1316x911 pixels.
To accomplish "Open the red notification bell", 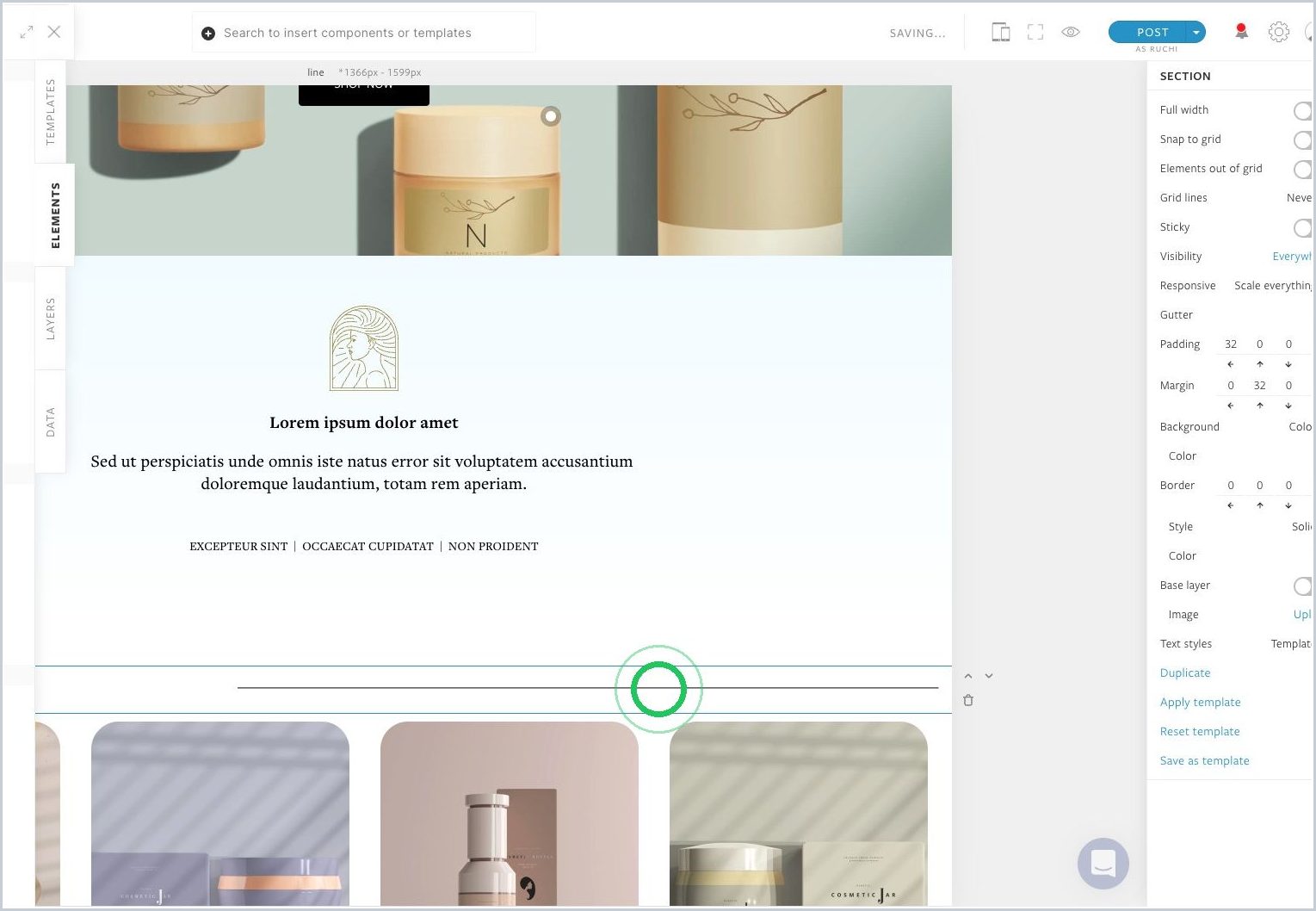I will tap(1241, 32).
